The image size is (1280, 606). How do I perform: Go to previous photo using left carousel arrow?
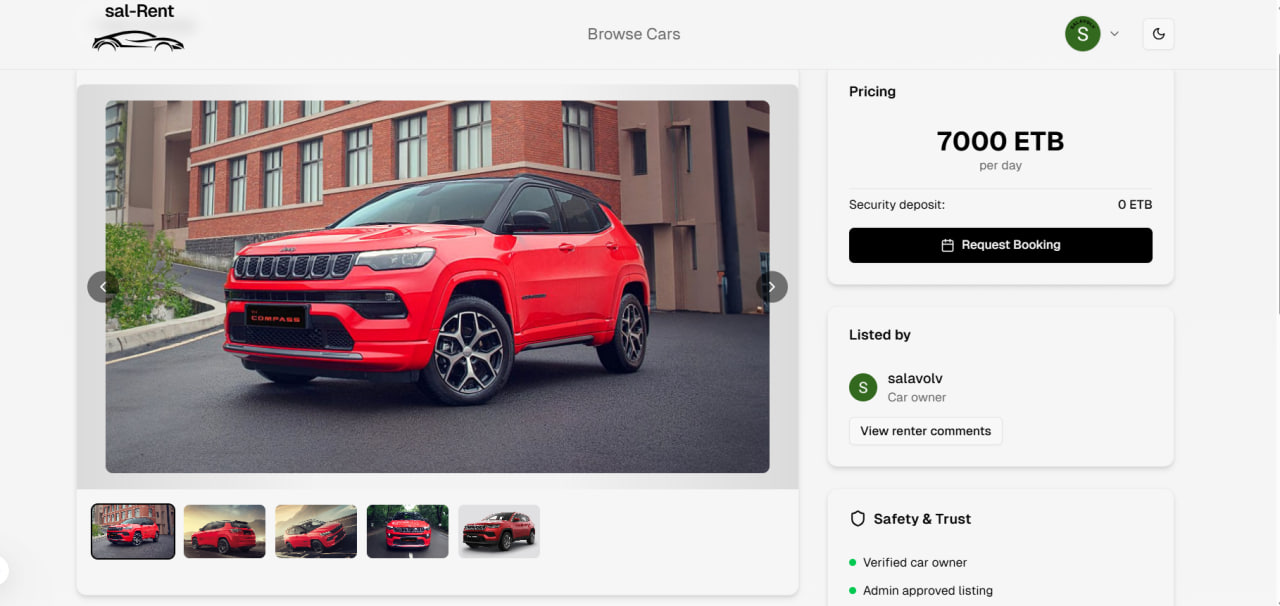pos(103,286)
